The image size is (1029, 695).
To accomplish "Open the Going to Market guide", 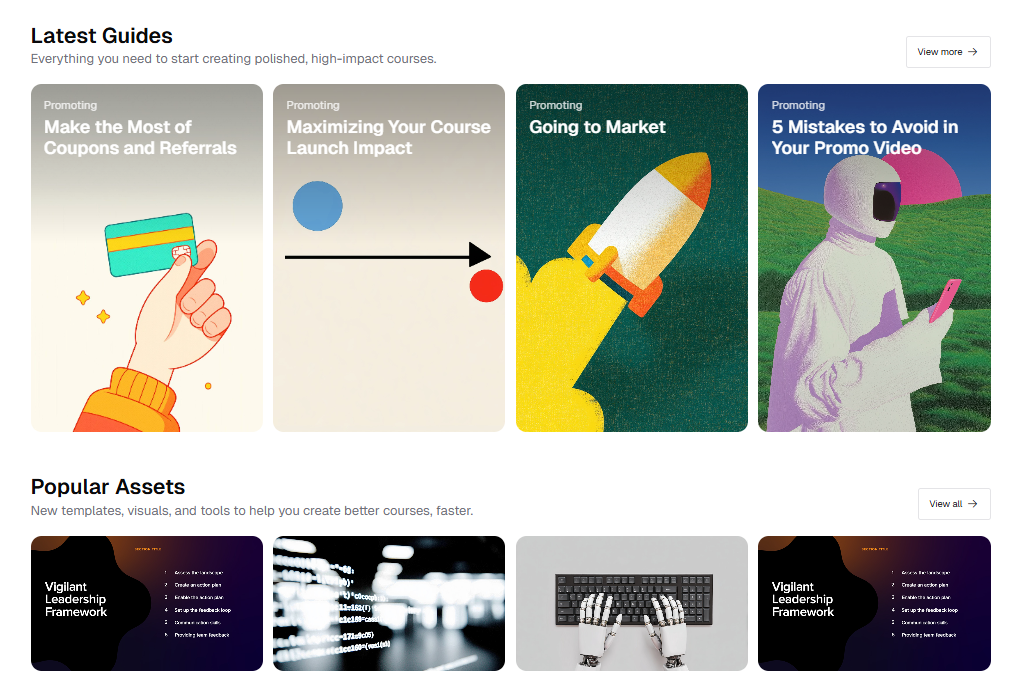I will click(x=631, y=258).
